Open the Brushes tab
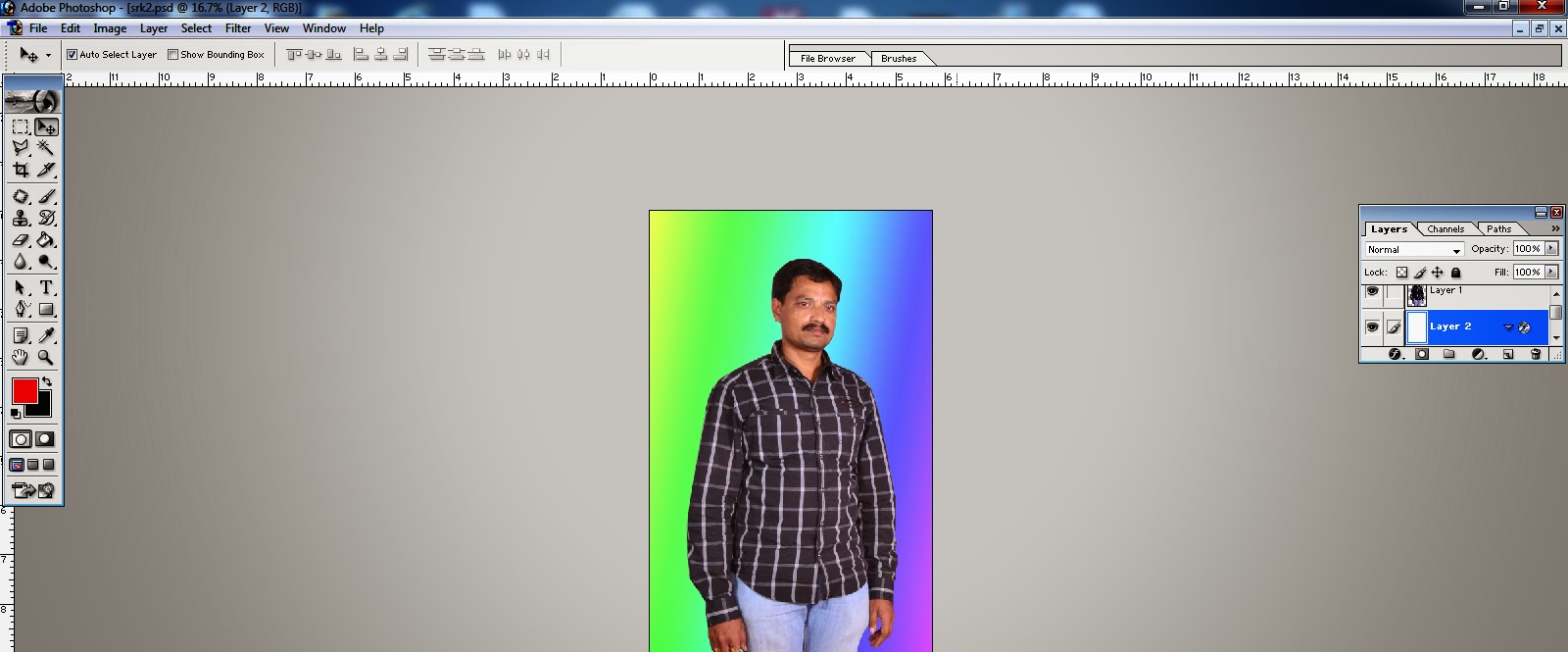Image resolution: width=1568 pixels, height=652 pixels. point(899,59)
